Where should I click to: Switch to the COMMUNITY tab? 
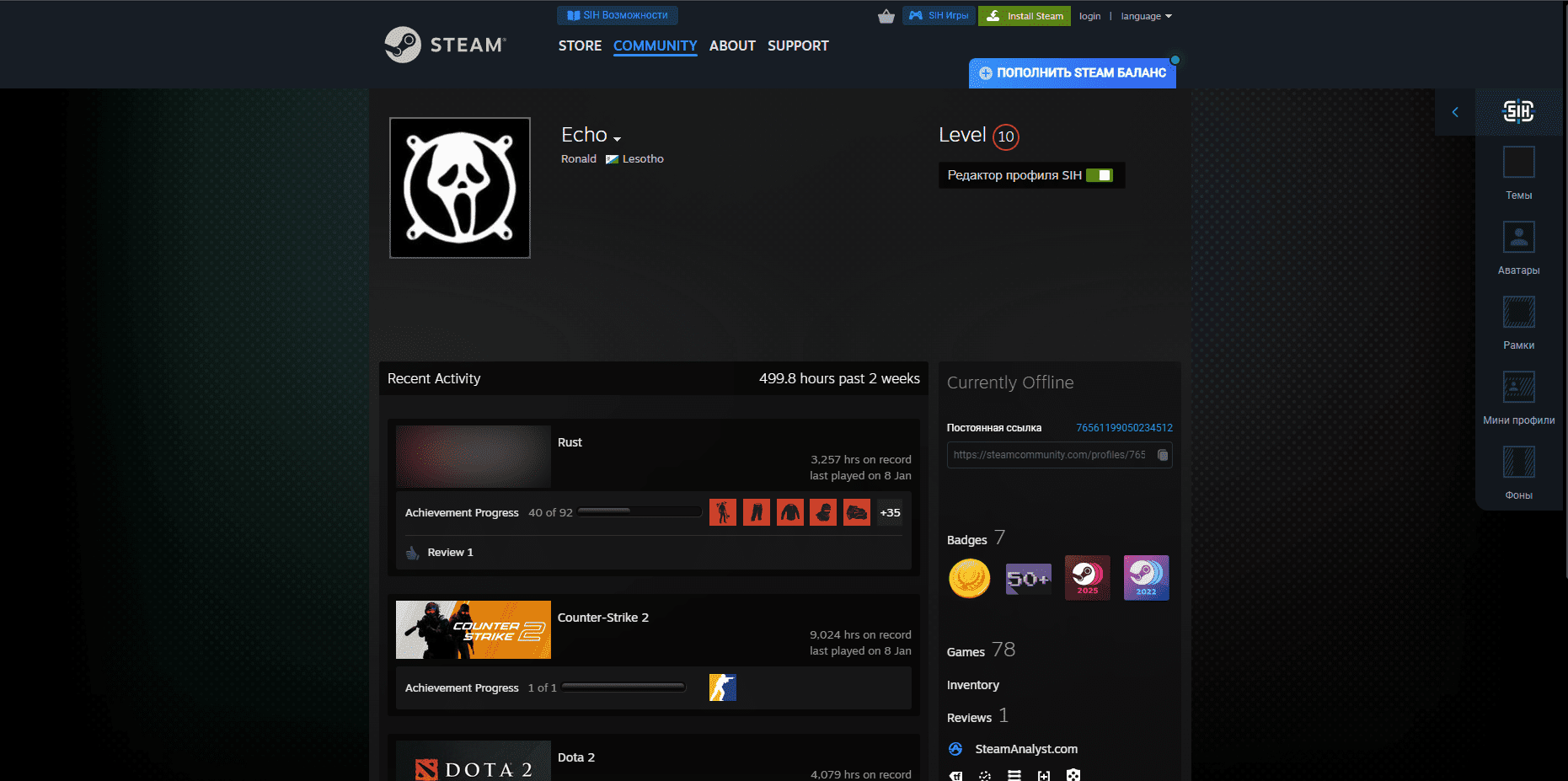tap(656, 45)
